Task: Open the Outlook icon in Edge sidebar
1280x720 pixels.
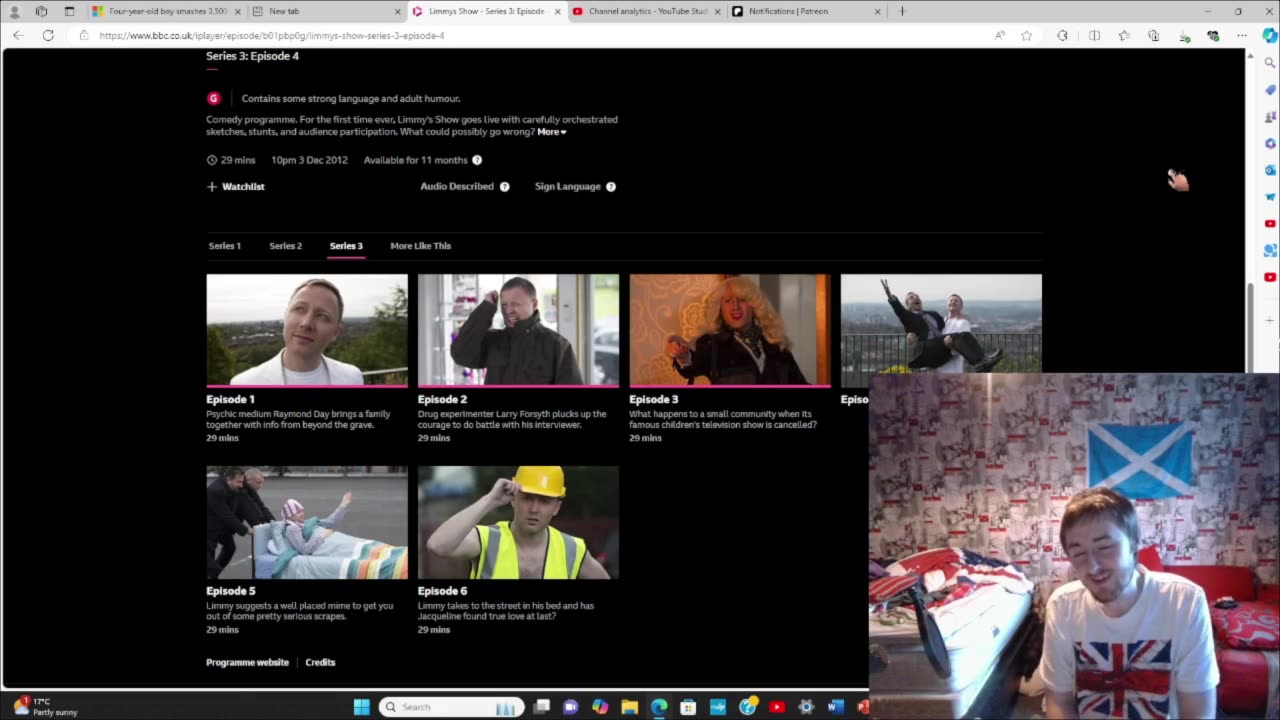Action: pyautogui.click(x=1270, y=170)
